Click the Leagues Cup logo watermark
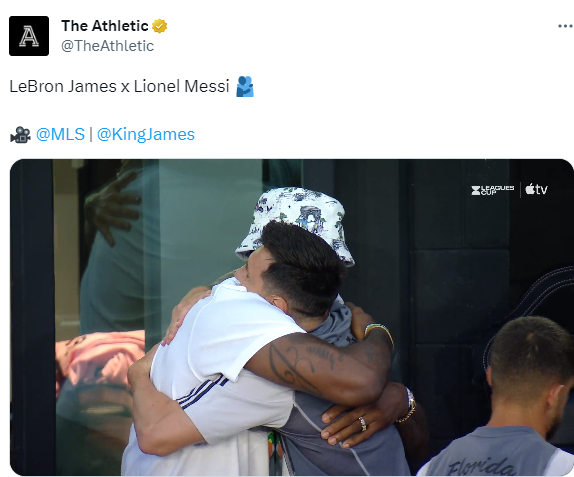 click(x=493, y=190)
